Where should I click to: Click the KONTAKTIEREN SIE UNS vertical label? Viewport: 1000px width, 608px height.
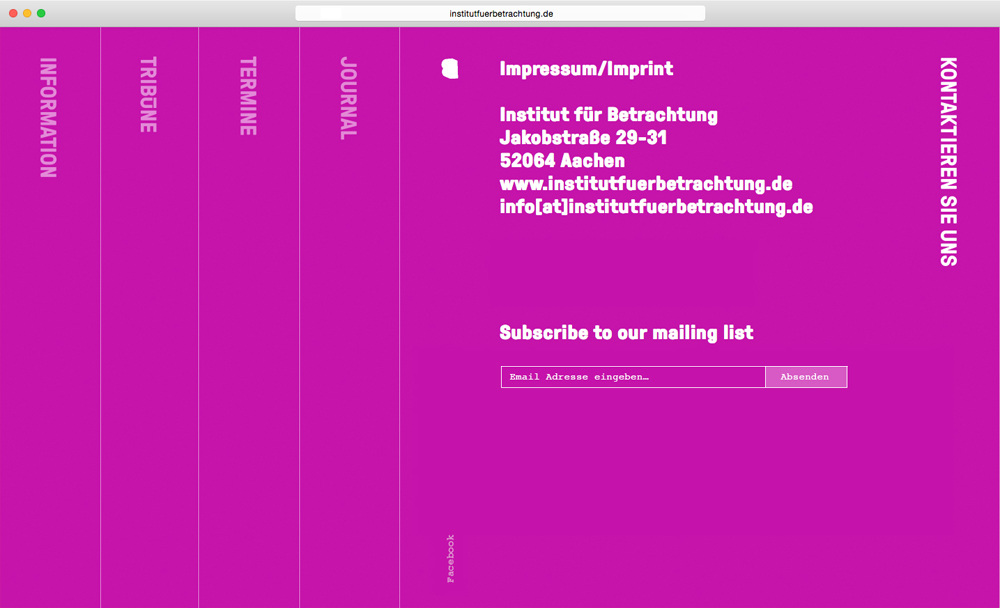tap(948, 161)
